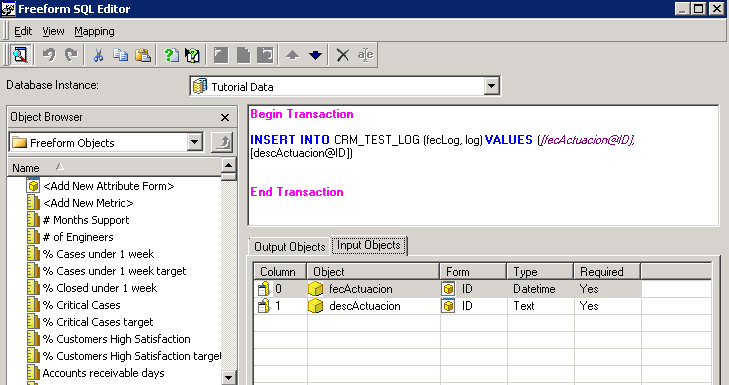
Task: Select % Cases under 1 week target
Action: pos(114,271)
